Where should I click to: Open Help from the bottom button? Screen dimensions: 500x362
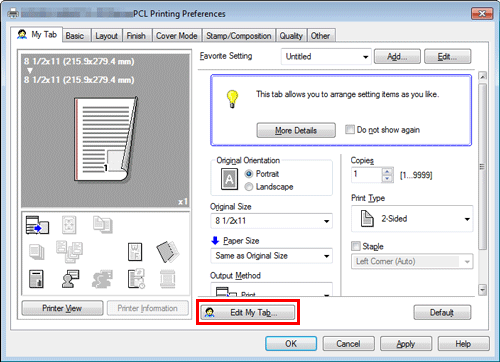click(463, 344)
